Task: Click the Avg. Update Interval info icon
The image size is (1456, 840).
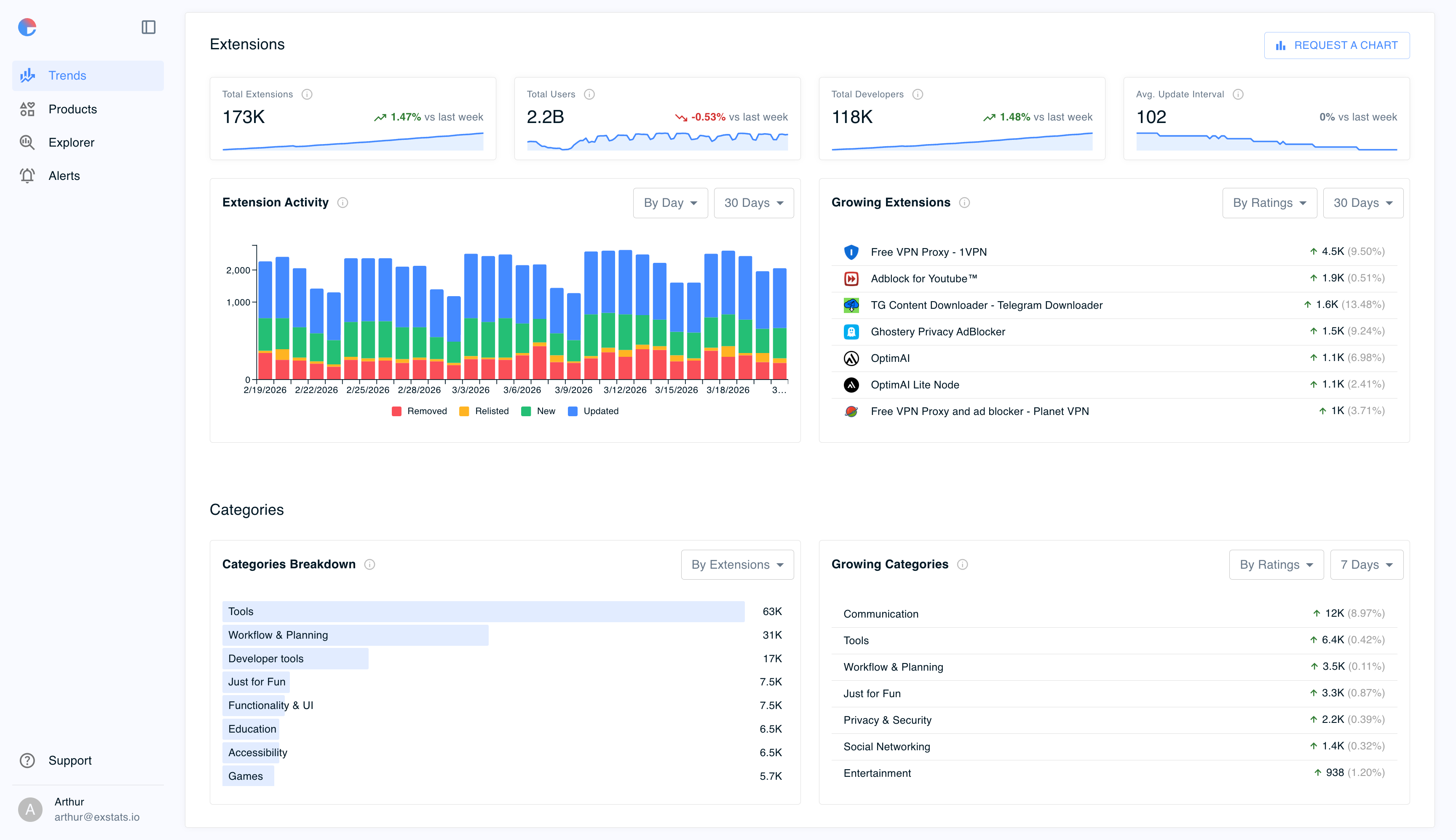Action: tap(1238, 94)
